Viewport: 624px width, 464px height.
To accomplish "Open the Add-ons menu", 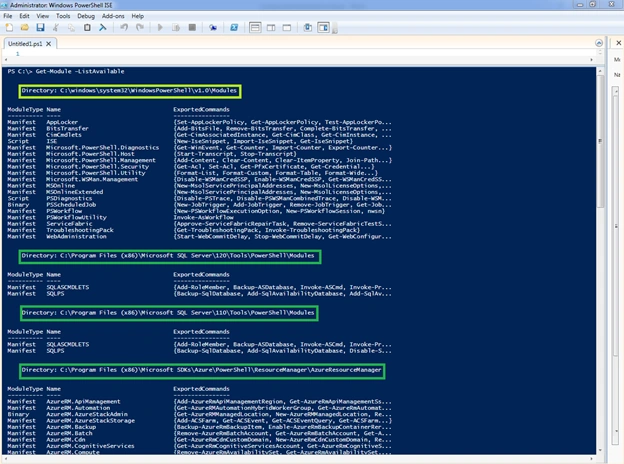I will click(113, 16).
